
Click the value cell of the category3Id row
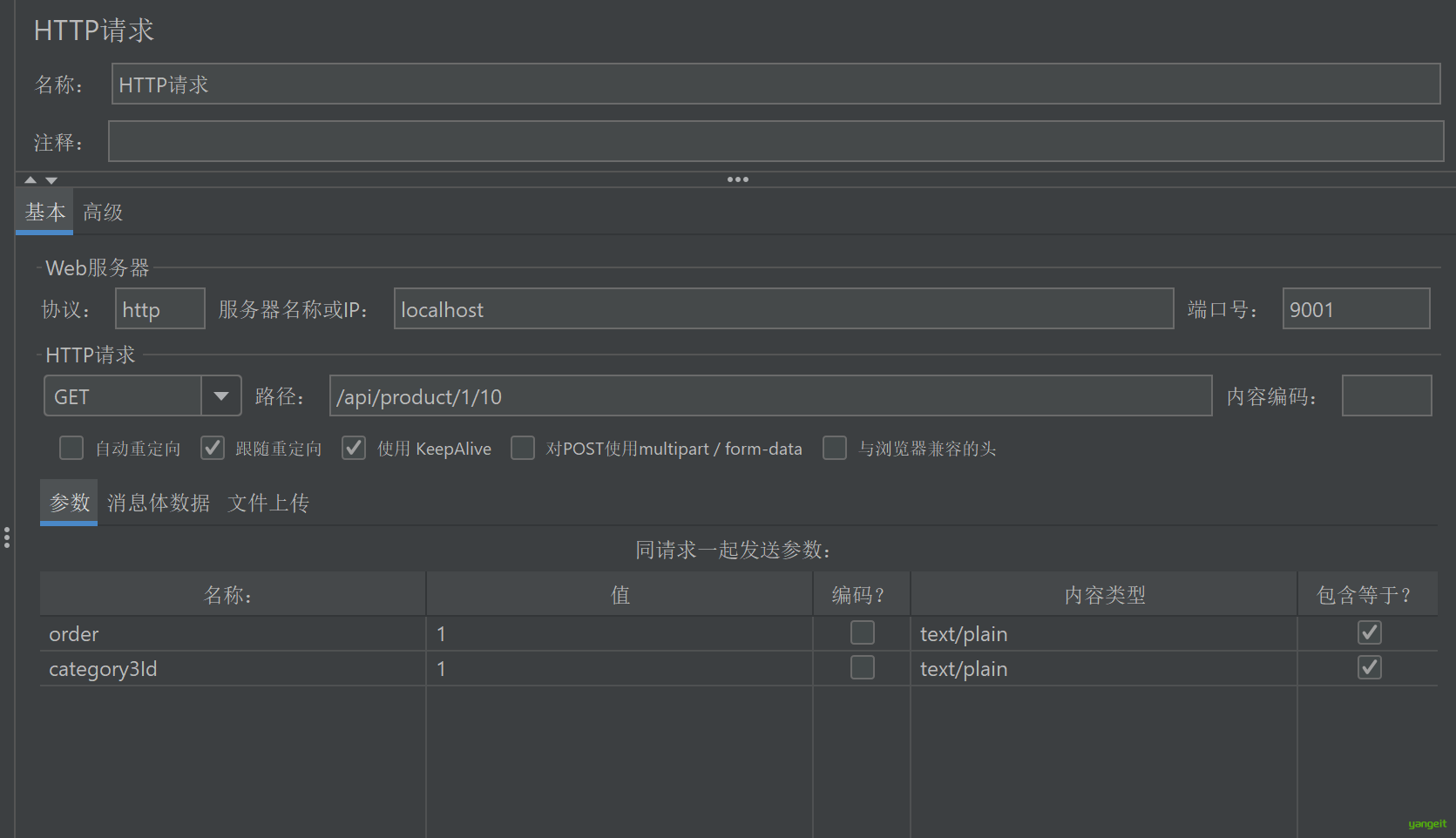(620, 668)
